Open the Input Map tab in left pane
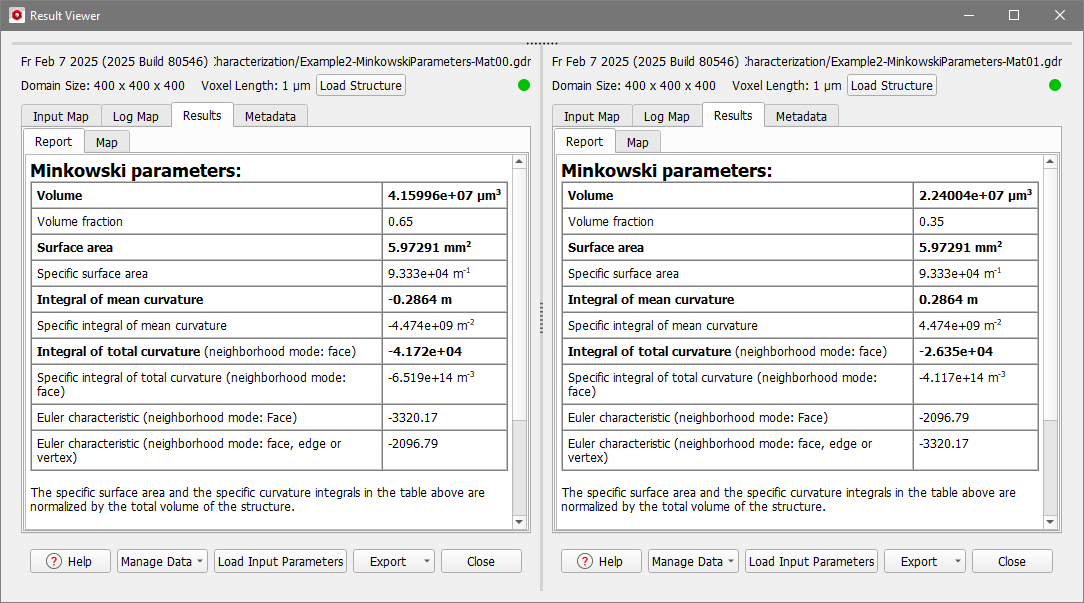The image size is (1084, 603). (61, 116)
